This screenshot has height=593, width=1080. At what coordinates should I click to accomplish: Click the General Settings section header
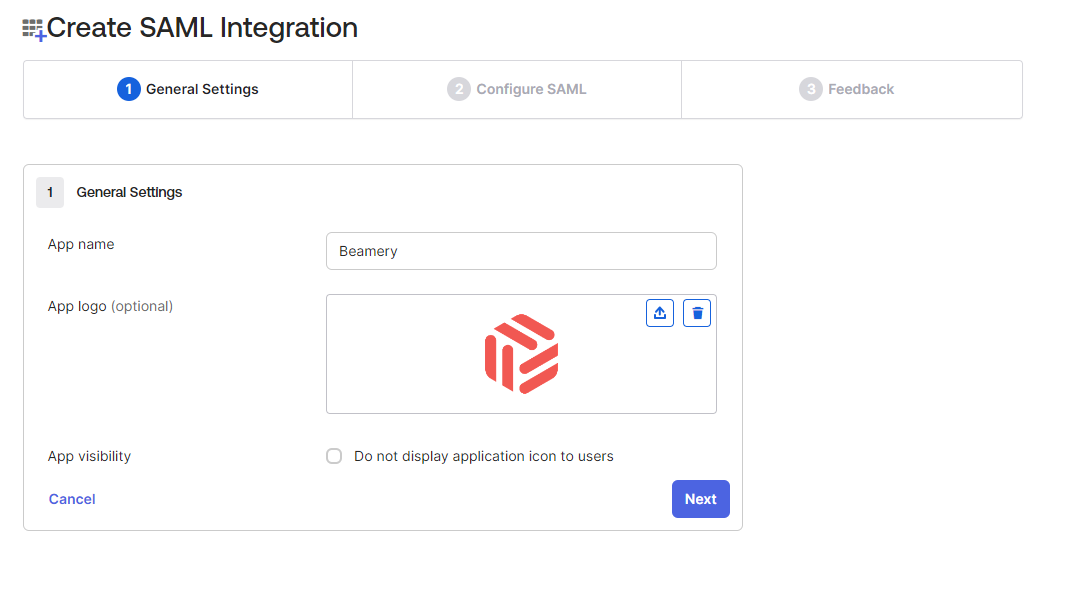click(129, 192)
